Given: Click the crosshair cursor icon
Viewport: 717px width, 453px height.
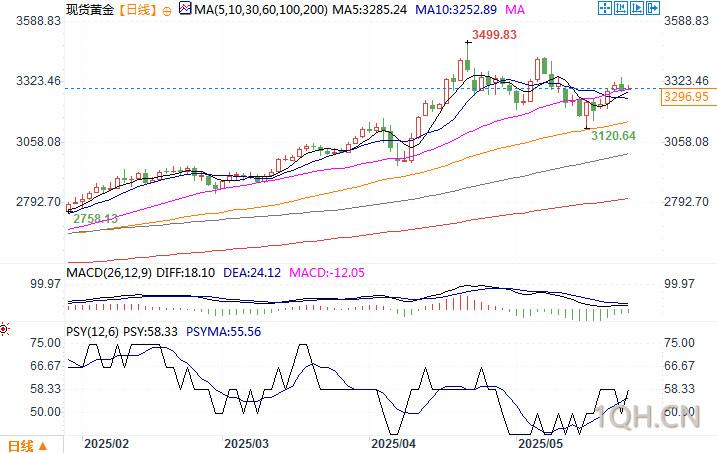Looking at the screenshot, I should pos(605,8).
